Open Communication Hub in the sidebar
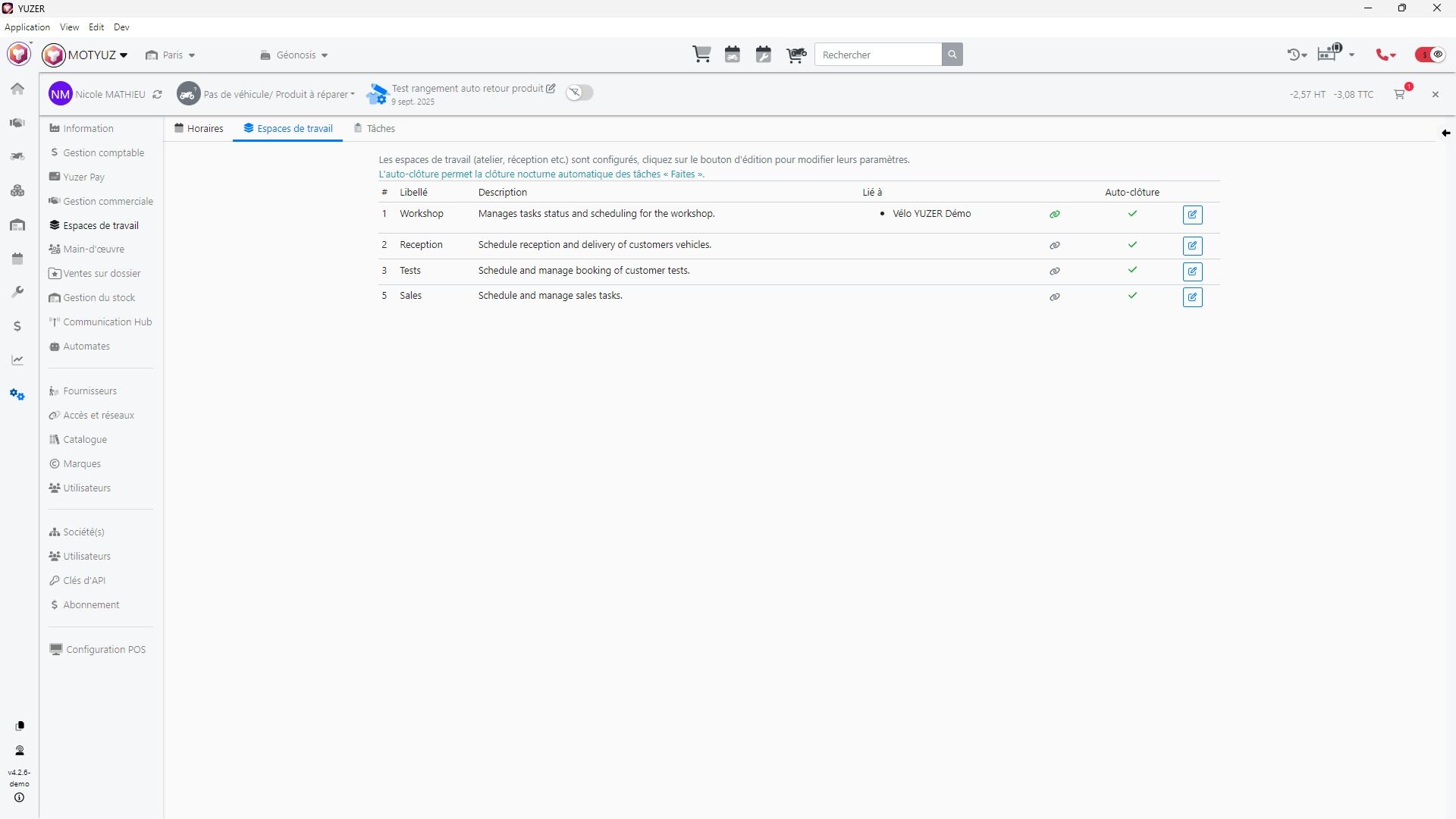Viewport: 1456px width, 819px height. (x=107, y=322)
